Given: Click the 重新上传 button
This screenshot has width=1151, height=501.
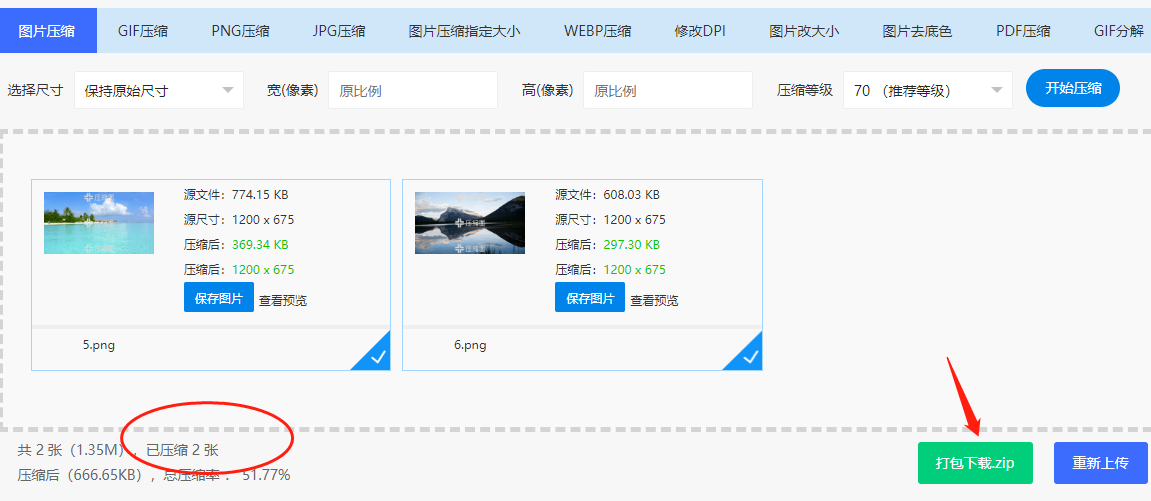Looking at the screenshot, I should [x=1100, y=463].
